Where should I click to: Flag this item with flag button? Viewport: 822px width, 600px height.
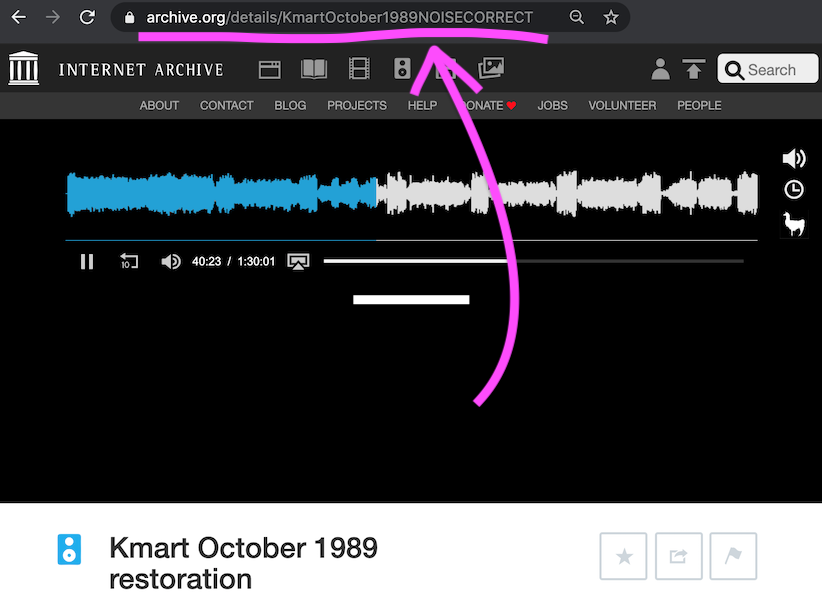click(733, 556)
